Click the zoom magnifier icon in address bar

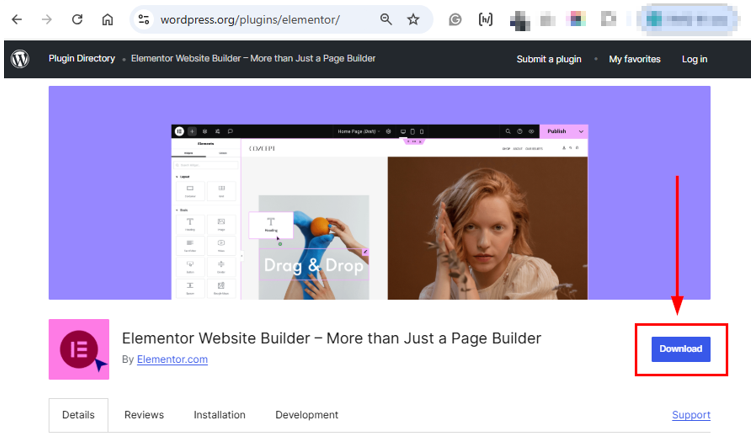(x=386, y=20)
